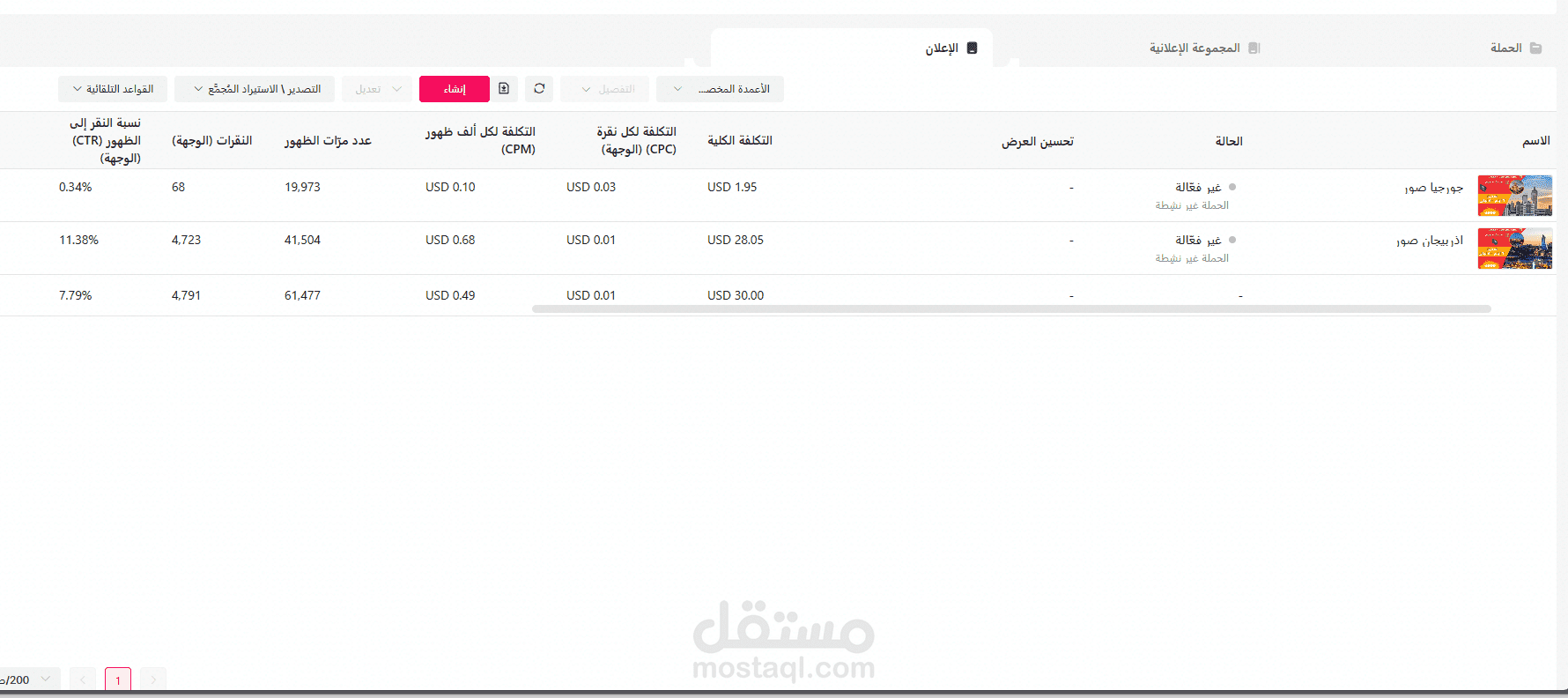Click the folder icon next to الحملة
Viewport: 1568px width, 698px height.
[1536, 48]
